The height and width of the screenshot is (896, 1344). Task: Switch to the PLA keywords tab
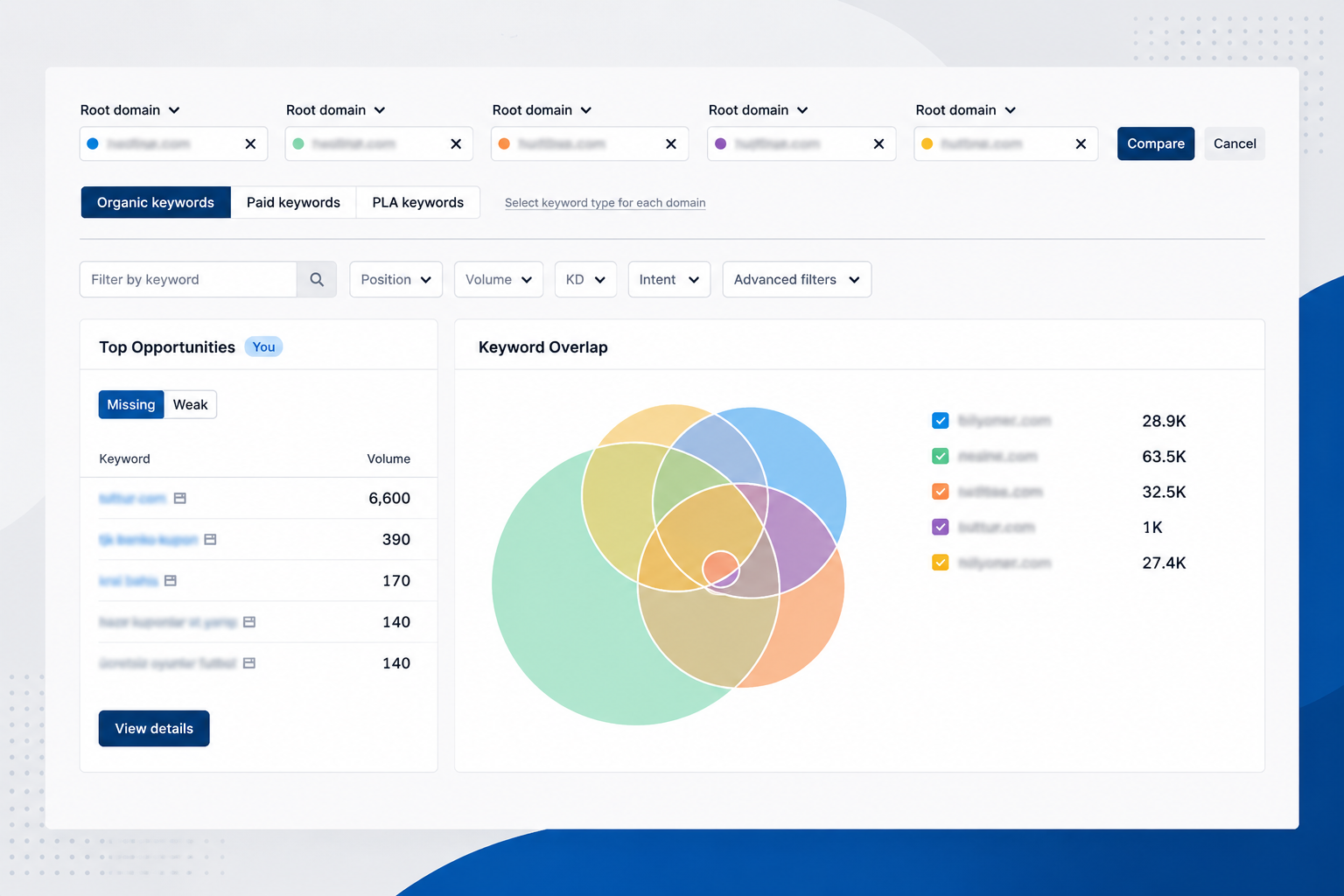[x=417, y=202]
